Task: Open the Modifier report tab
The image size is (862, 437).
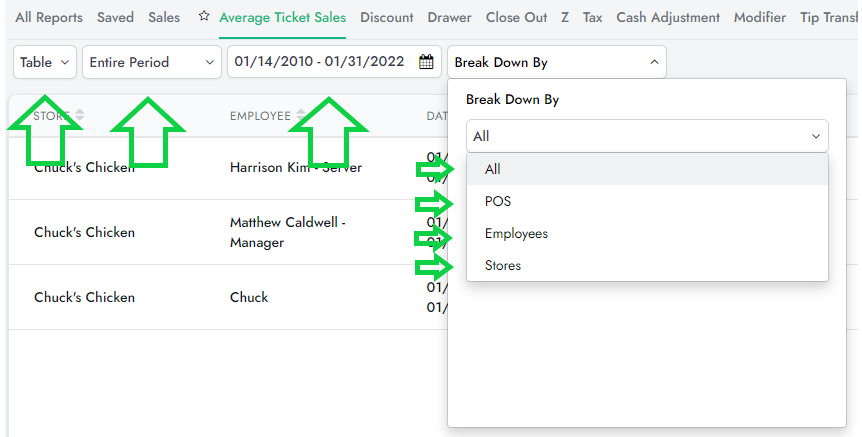Action: click(x=760, y=17)
